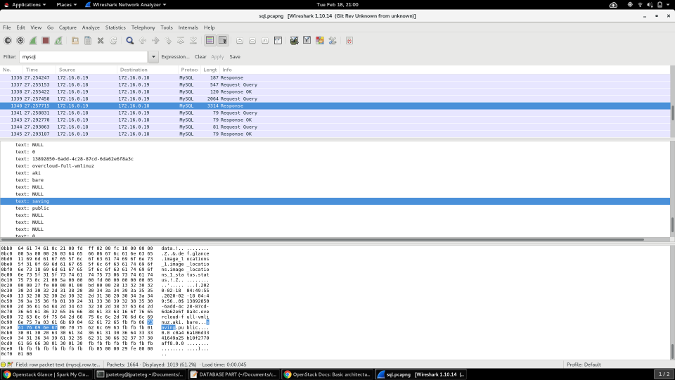Click the expert info status bar icon
The height and width of the screenshot is (380, 675).
(3, 365)
